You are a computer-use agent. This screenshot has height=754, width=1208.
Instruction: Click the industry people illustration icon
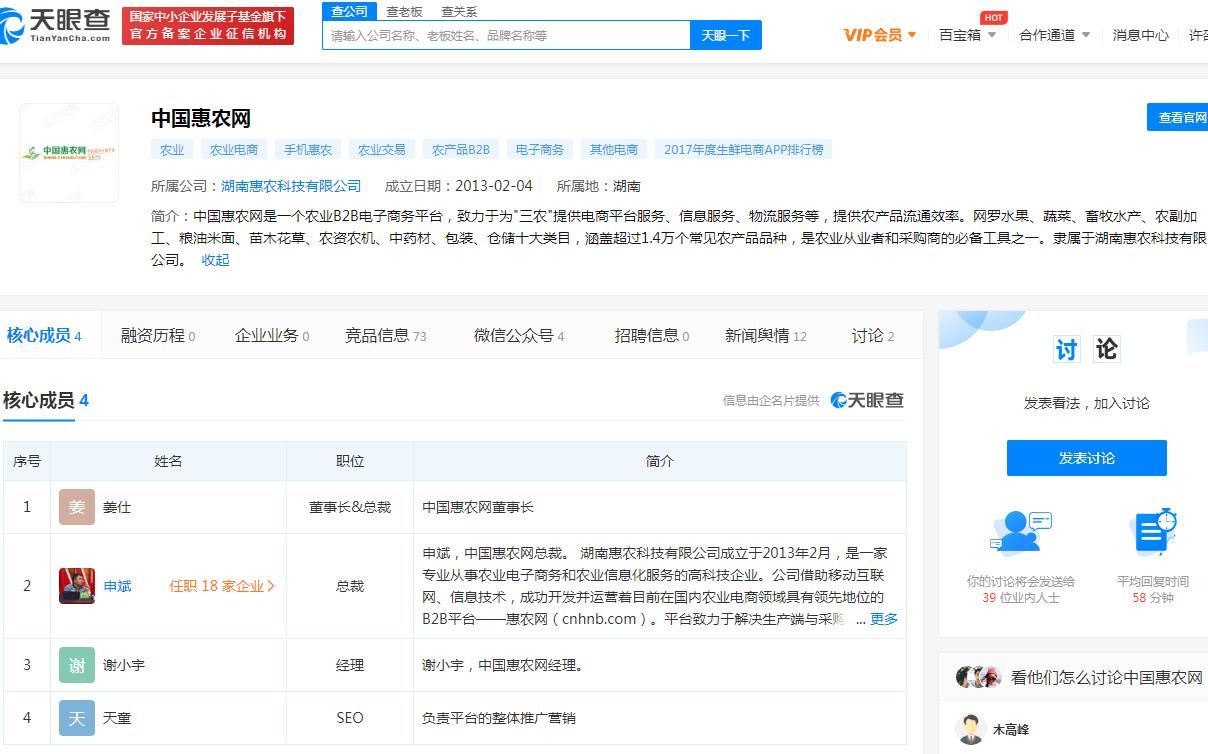[x=1021, y=532]
